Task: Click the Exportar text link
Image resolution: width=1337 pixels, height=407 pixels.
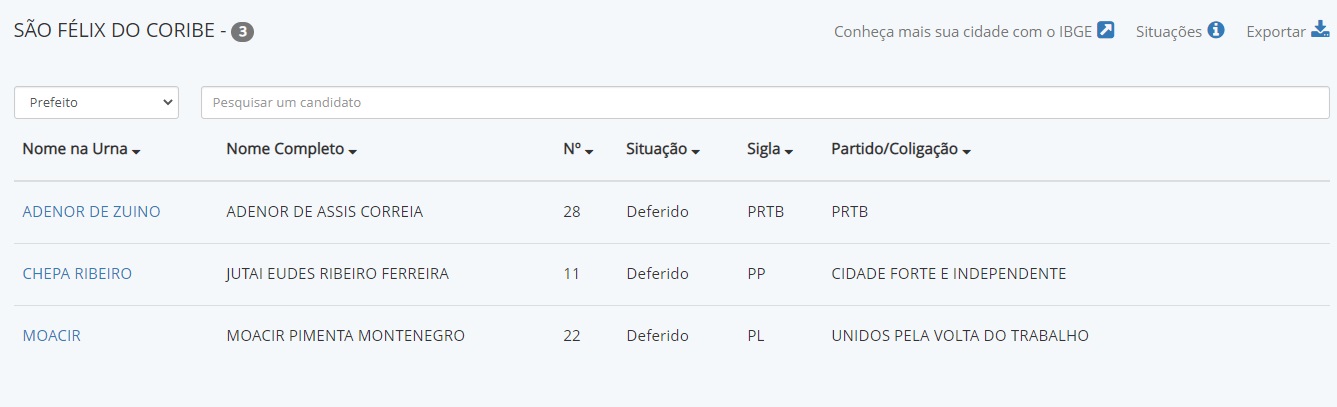Action: [1276, 31]
